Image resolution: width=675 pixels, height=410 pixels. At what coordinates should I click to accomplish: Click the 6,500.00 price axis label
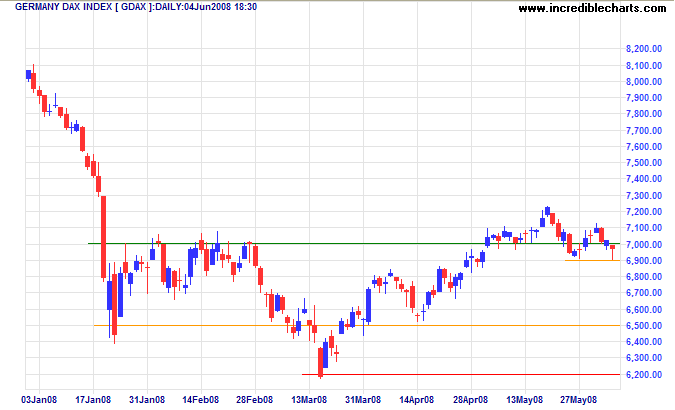coord(644,326)
